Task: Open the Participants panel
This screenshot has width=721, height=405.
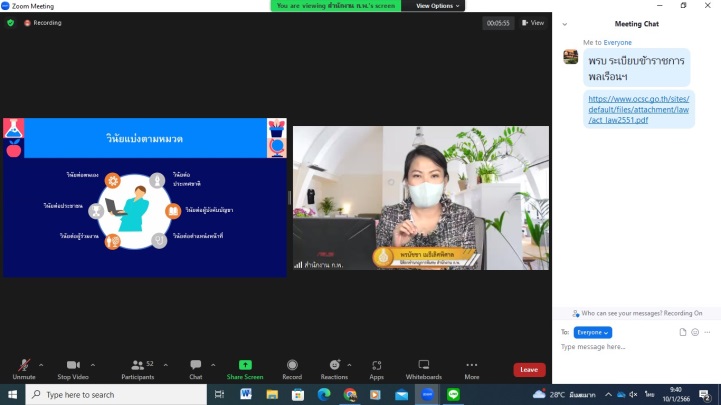Action: click(x=137, y=370)
